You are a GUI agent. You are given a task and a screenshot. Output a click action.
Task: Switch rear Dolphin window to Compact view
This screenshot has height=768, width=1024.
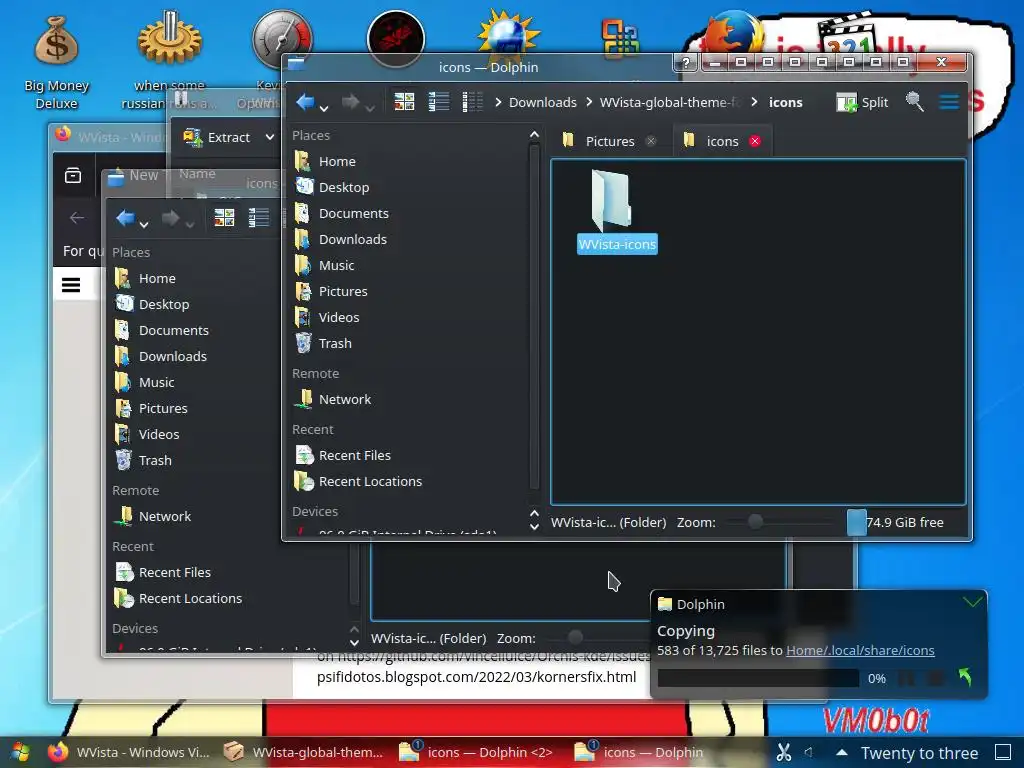click(258, 218)
